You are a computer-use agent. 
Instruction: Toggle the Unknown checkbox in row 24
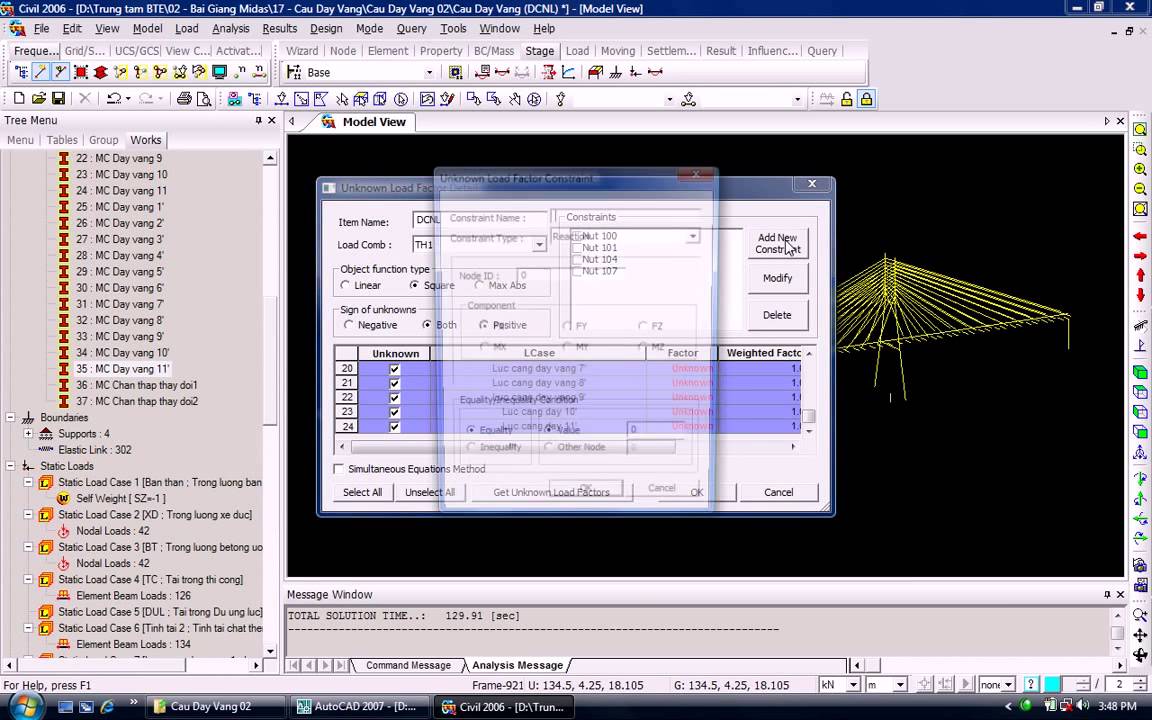coord(395,426)
